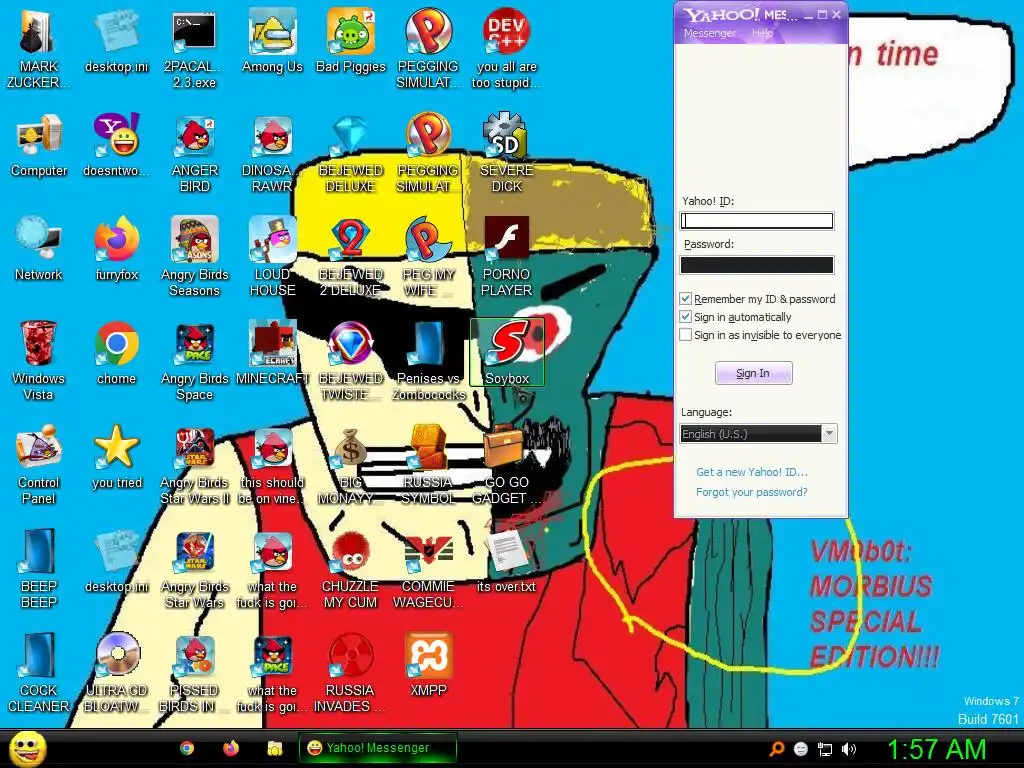Open the LOUD HOUSE shortcut

pos(272,257)
